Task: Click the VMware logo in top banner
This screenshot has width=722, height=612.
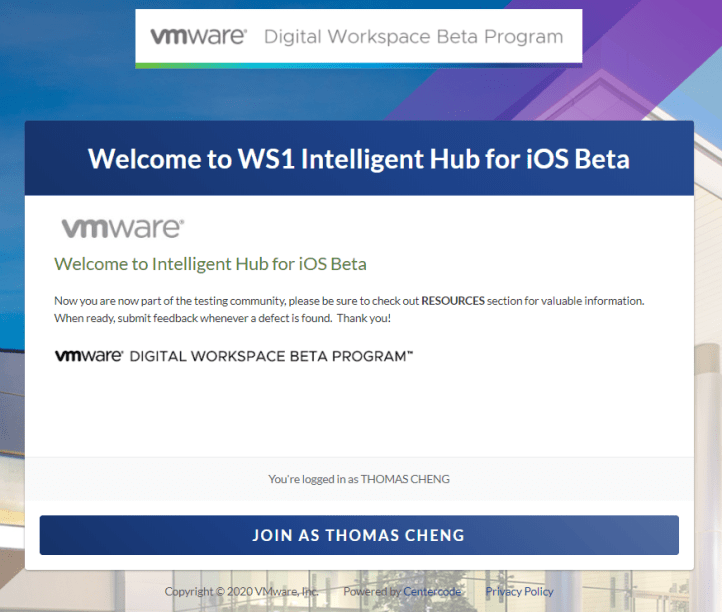Action: click(198, 36)
